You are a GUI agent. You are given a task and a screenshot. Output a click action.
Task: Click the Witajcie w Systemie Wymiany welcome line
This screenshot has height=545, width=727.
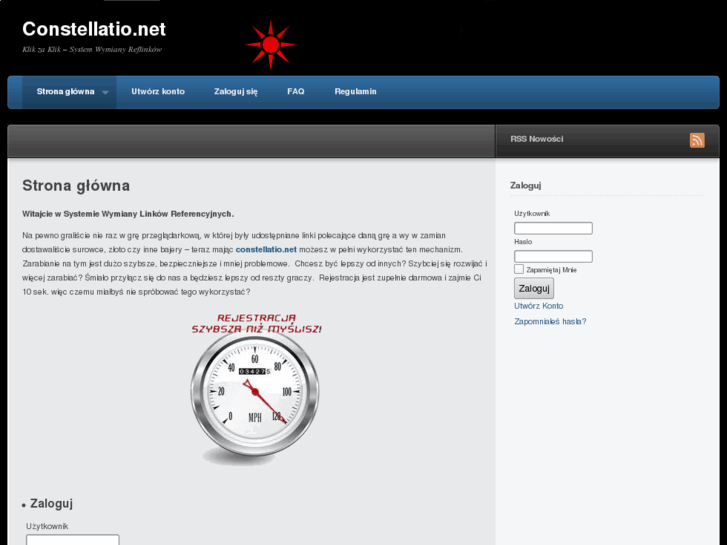(x=128, y=214)
